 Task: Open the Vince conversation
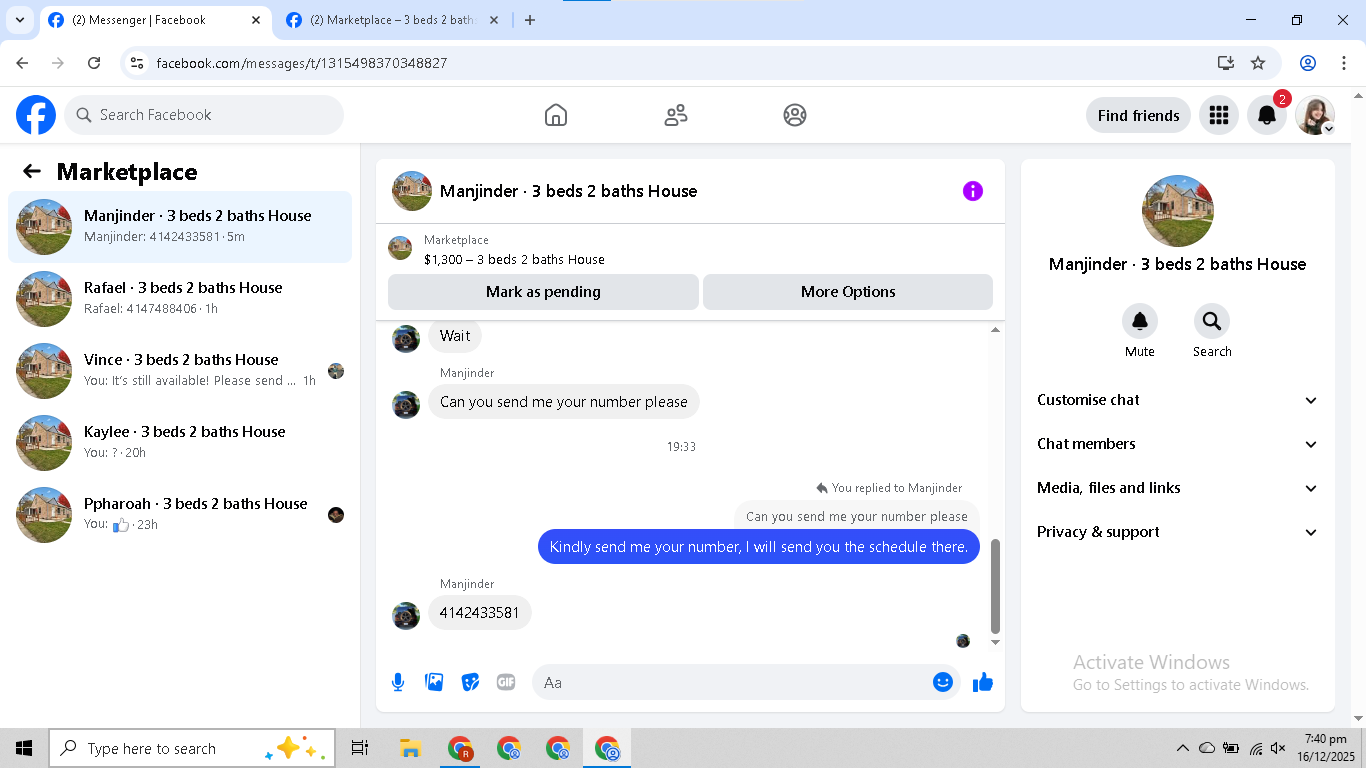180,371
